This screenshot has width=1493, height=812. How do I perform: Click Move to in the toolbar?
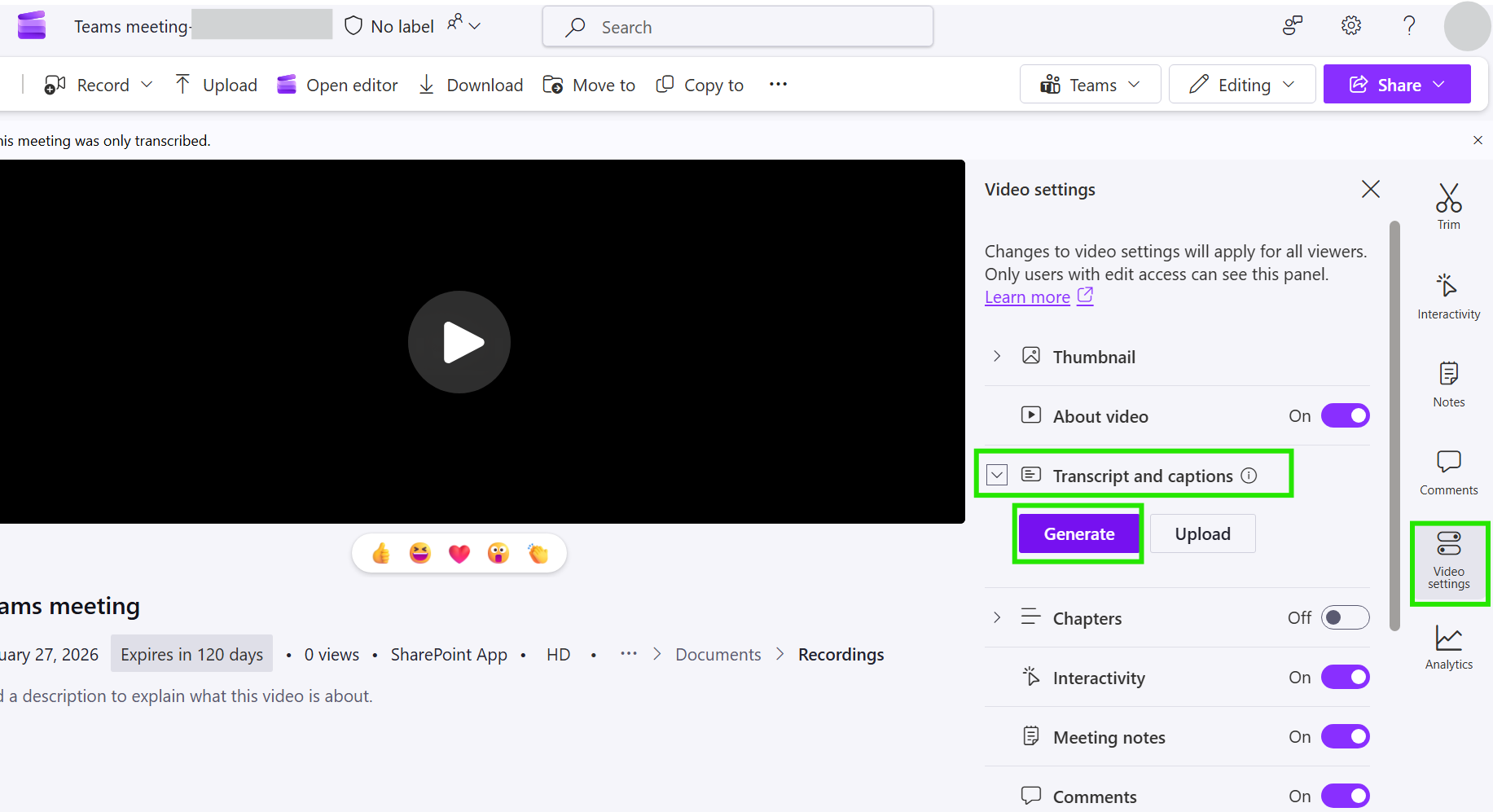click(x=589, y=85)
